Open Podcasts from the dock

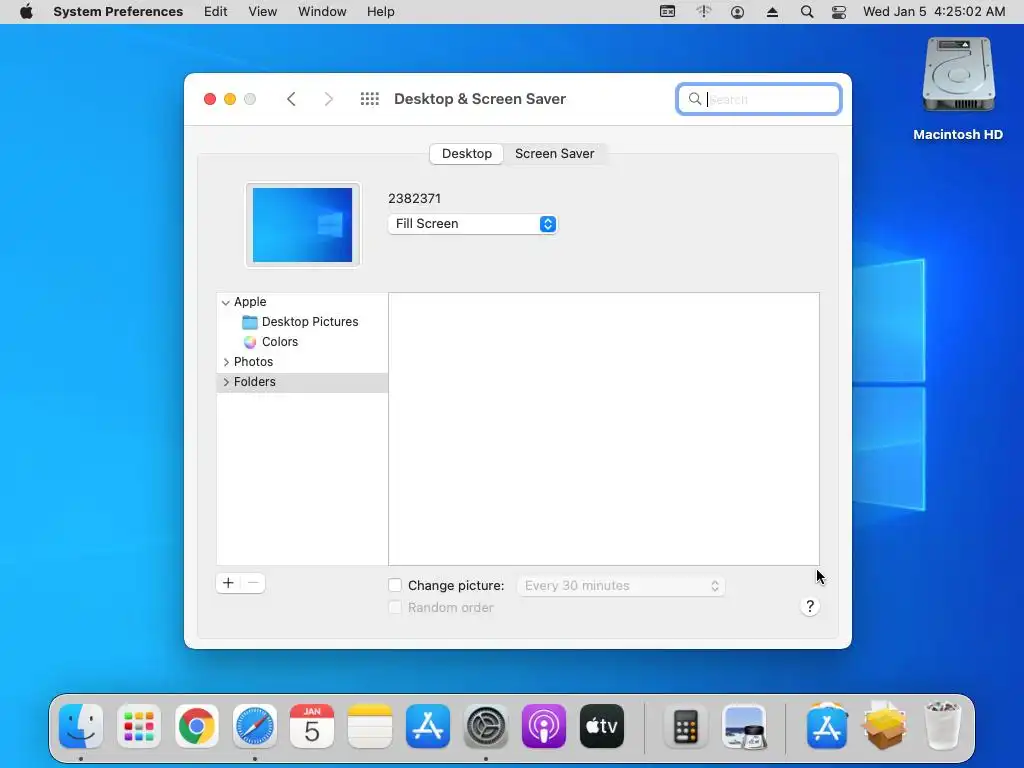543,726
